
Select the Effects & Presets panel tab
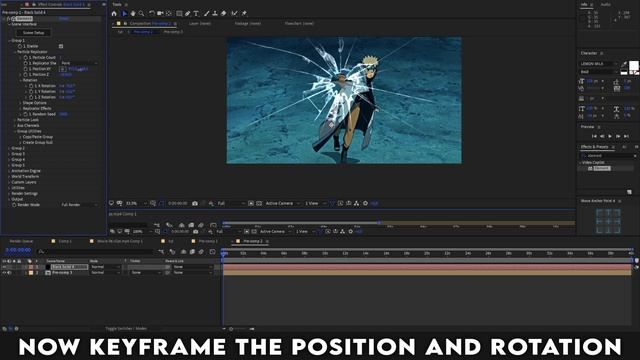pos(594,147)
